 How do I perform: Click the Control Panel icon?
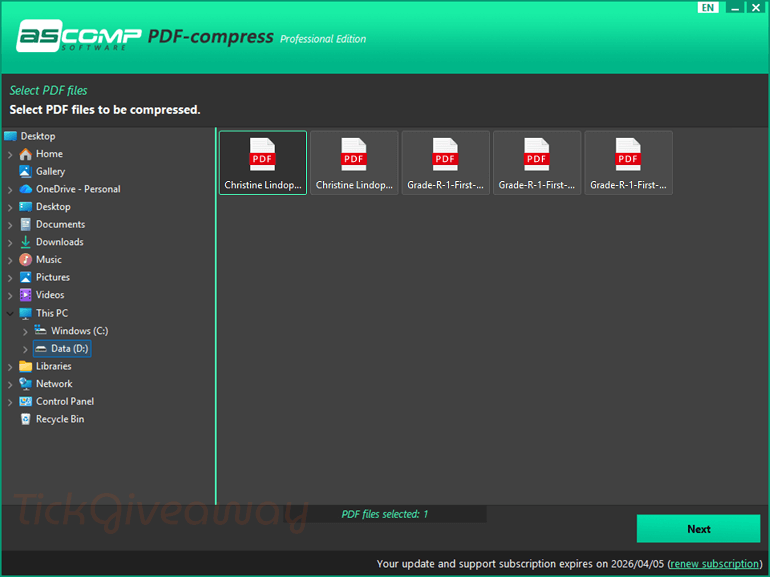click(x=26, y=402)
